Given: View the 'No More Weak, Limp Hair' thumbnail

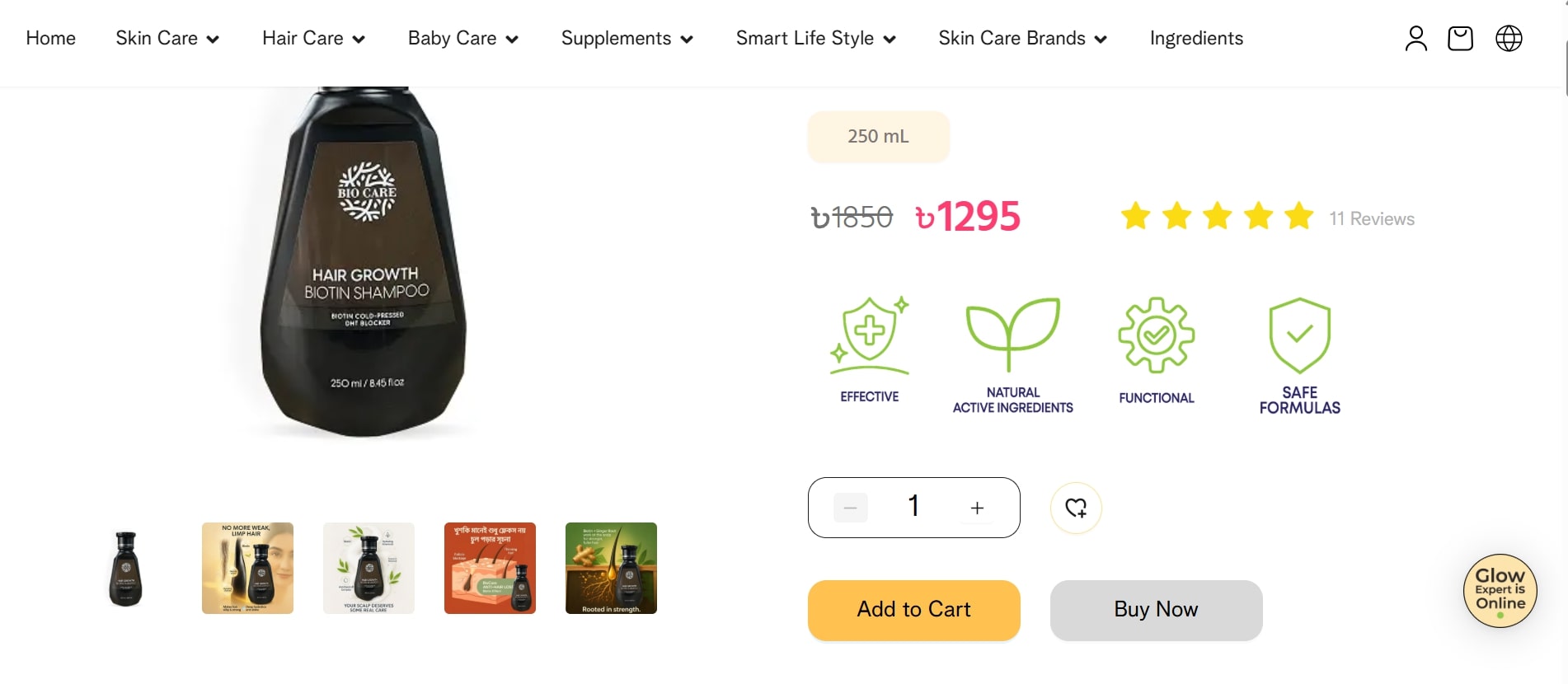Looking at the screenshot, I should [247, 568].
